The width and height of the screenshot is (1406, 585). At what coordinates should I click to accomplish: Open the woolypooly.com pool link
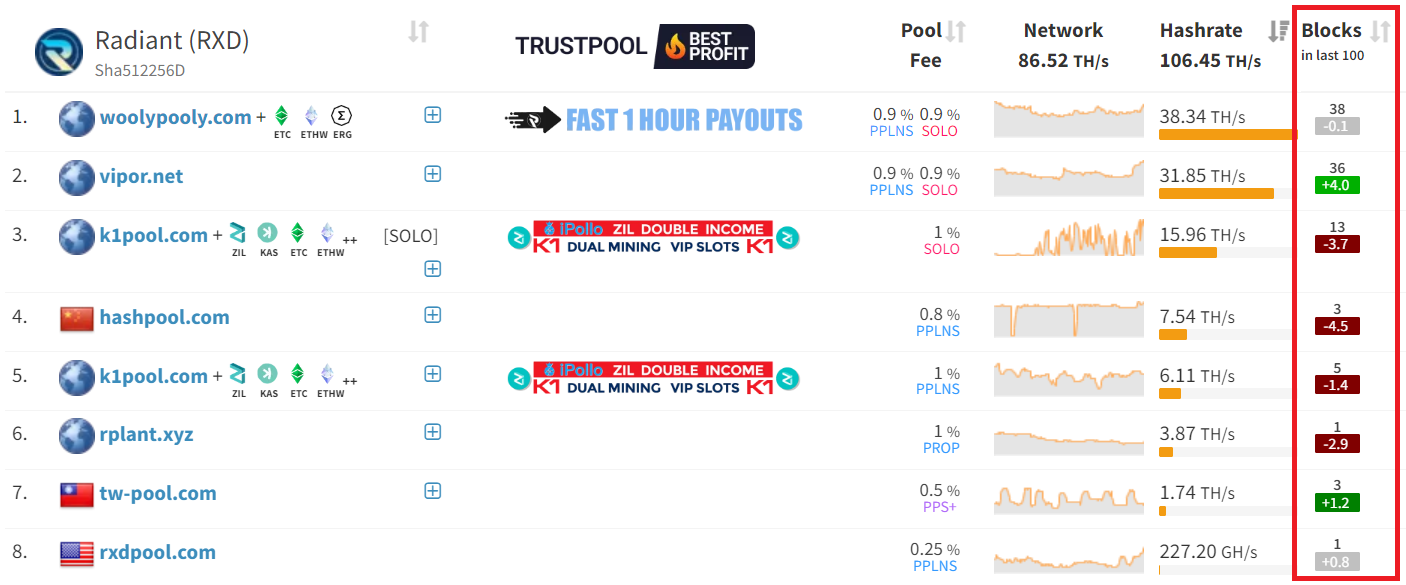[x=175, y=117]
